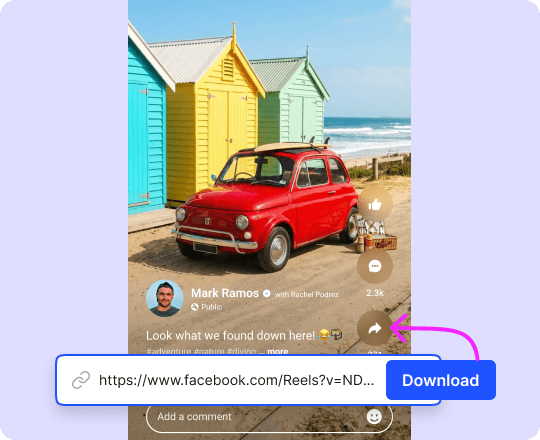Click the Facebook Reels URL field

pos(248,380)
